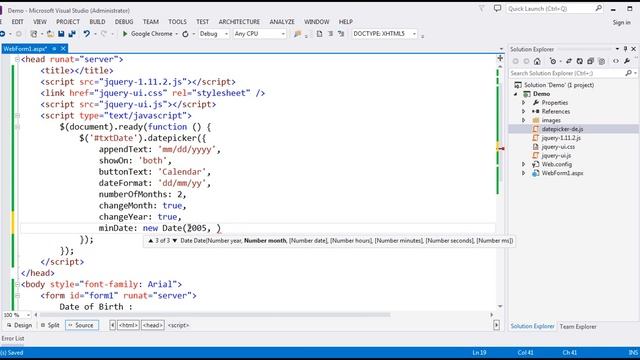Click the Save All icon
This screenshot has height=360, width=640.
point(72,34)
